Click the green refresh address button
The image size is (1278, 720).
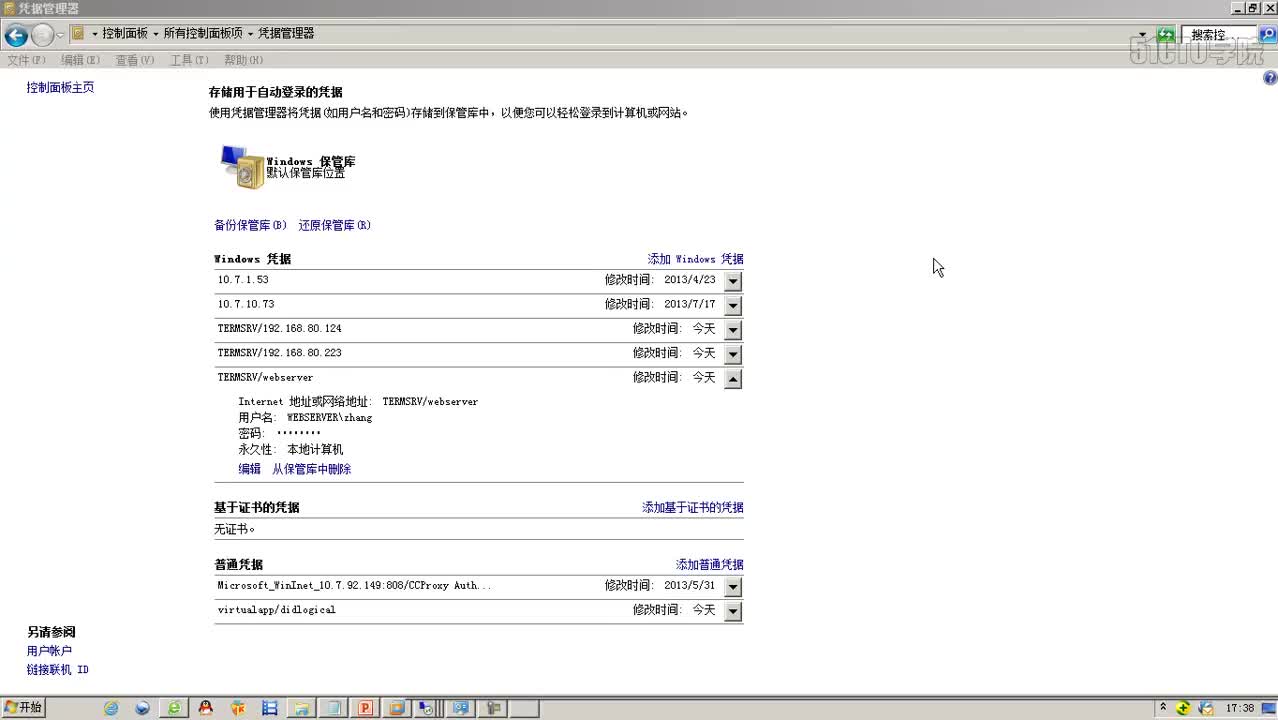pos(1166,35)
